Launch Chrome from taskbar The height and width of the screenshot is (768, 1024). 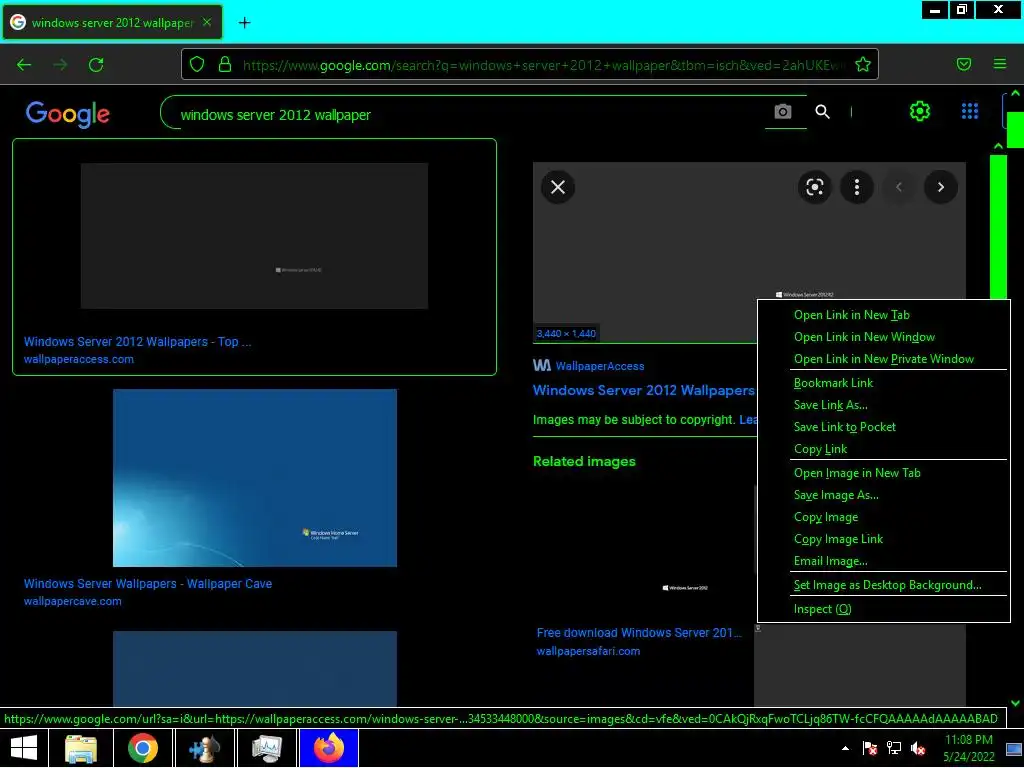click(142, 748)
